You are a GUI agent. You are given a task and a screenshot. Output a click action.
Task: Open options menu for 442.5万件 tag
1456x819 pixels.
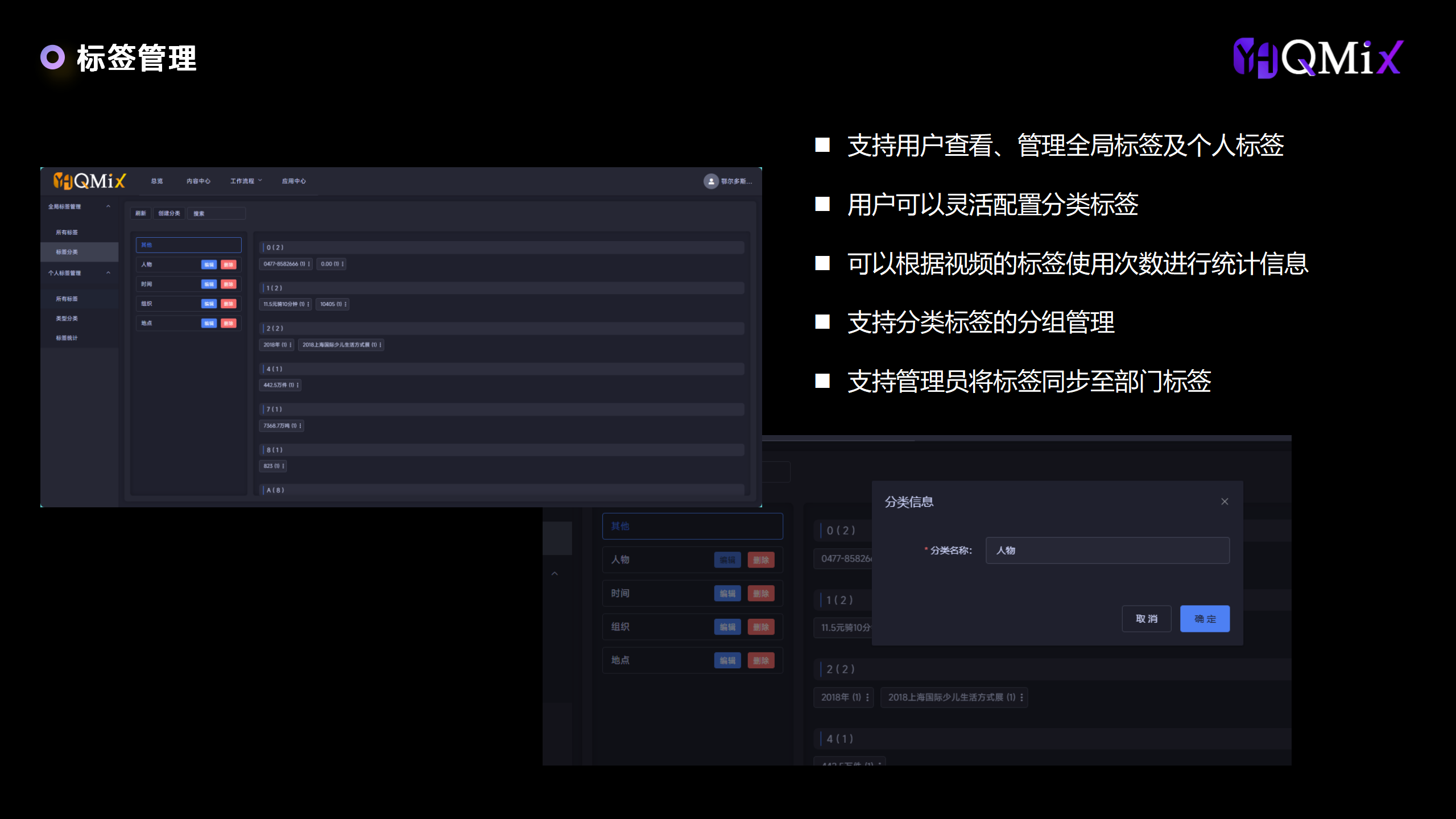[297, 385]
